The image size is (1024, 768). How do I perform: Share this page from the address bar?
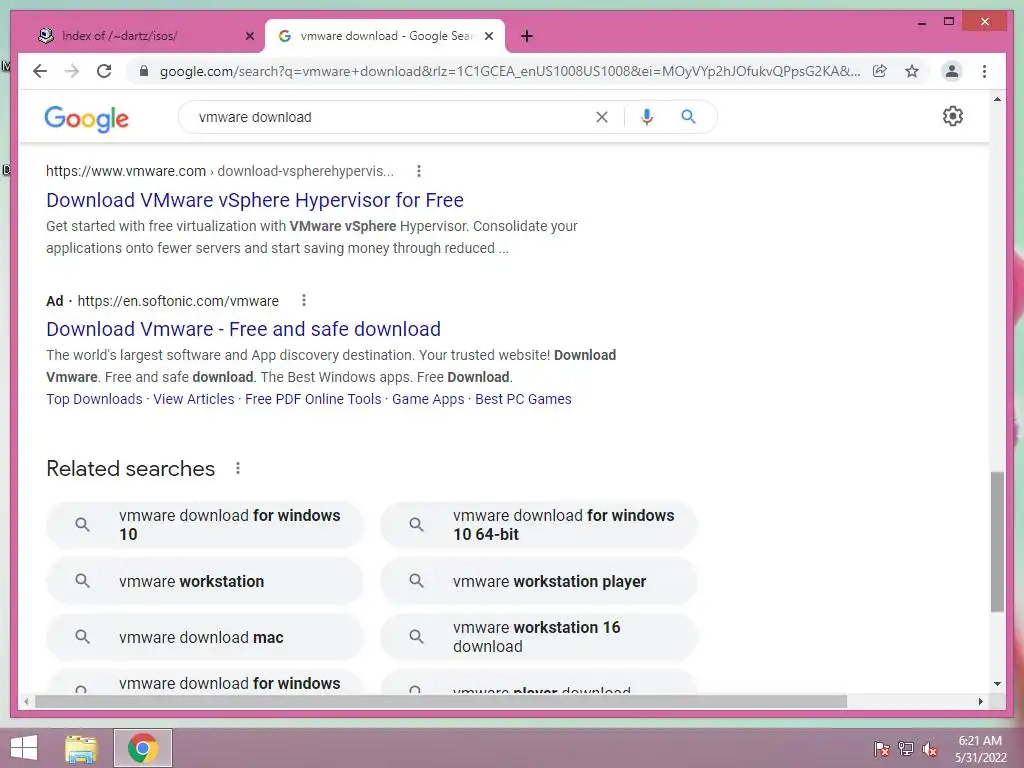click(880, 71)
